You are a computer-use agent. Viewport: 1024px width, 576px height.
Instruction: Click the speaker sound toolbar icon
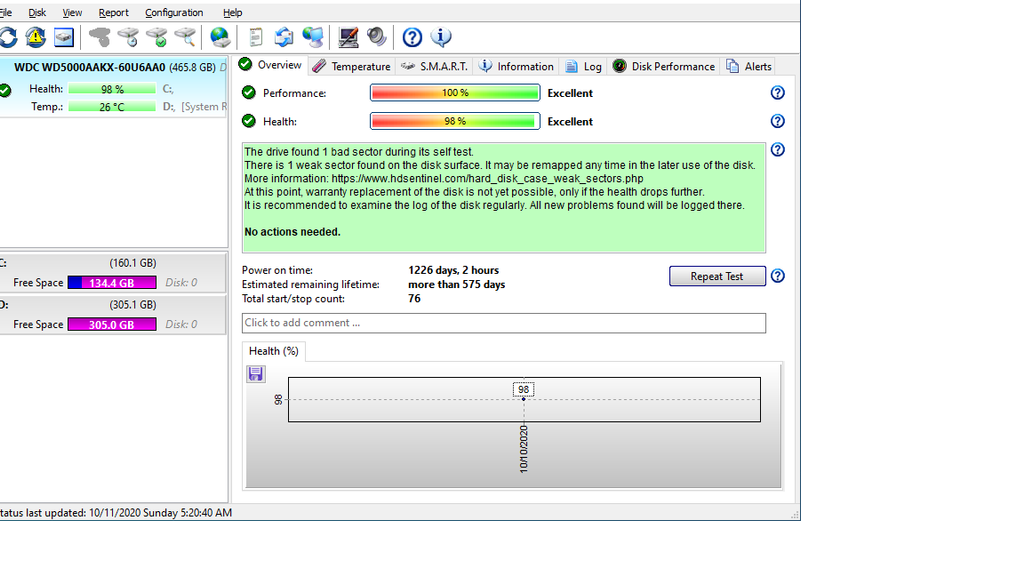point(377,37)
